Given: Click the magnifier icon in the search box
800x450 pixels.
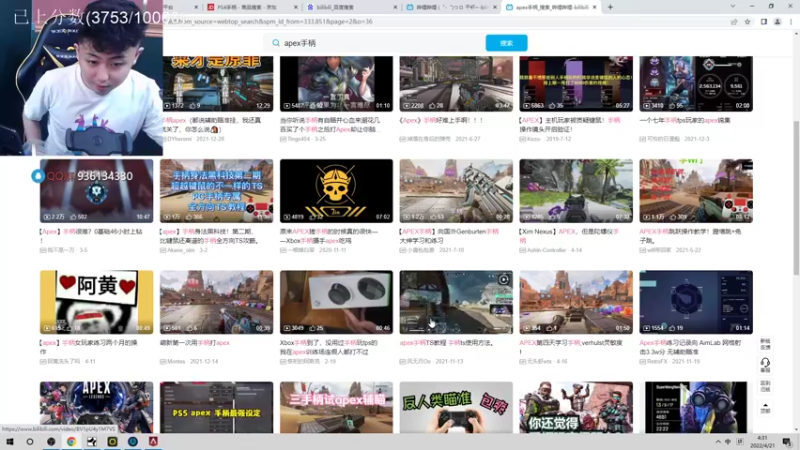Looking at the screenshot, I should pos(276,43).
